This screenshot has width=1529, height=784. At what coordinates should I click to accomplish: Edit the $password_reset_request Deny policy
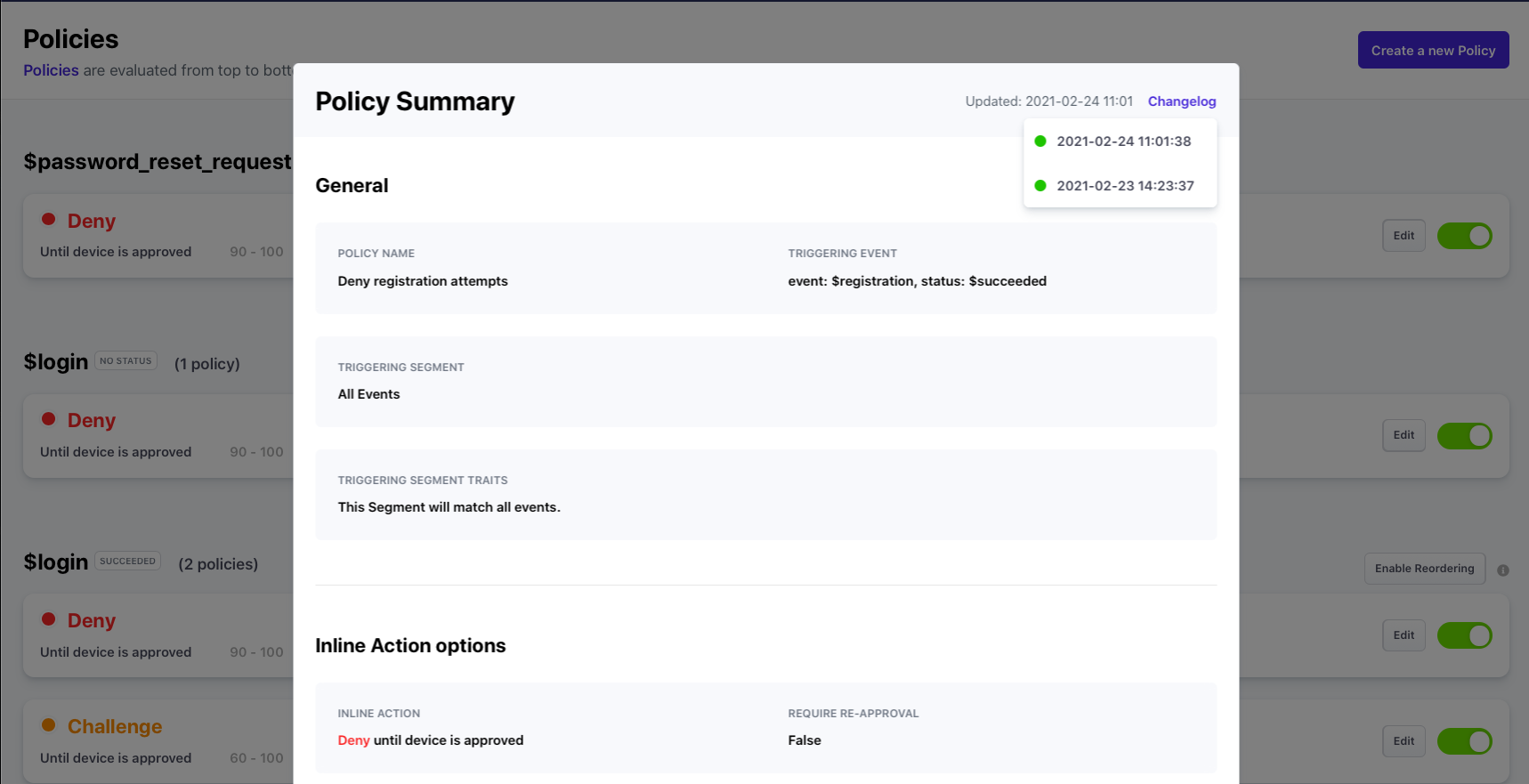[1404, 236]
